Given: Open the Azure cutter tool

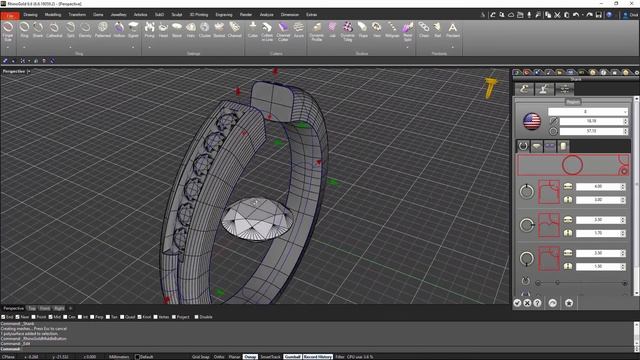Looking at the screenshot, I should click(299, 30).
